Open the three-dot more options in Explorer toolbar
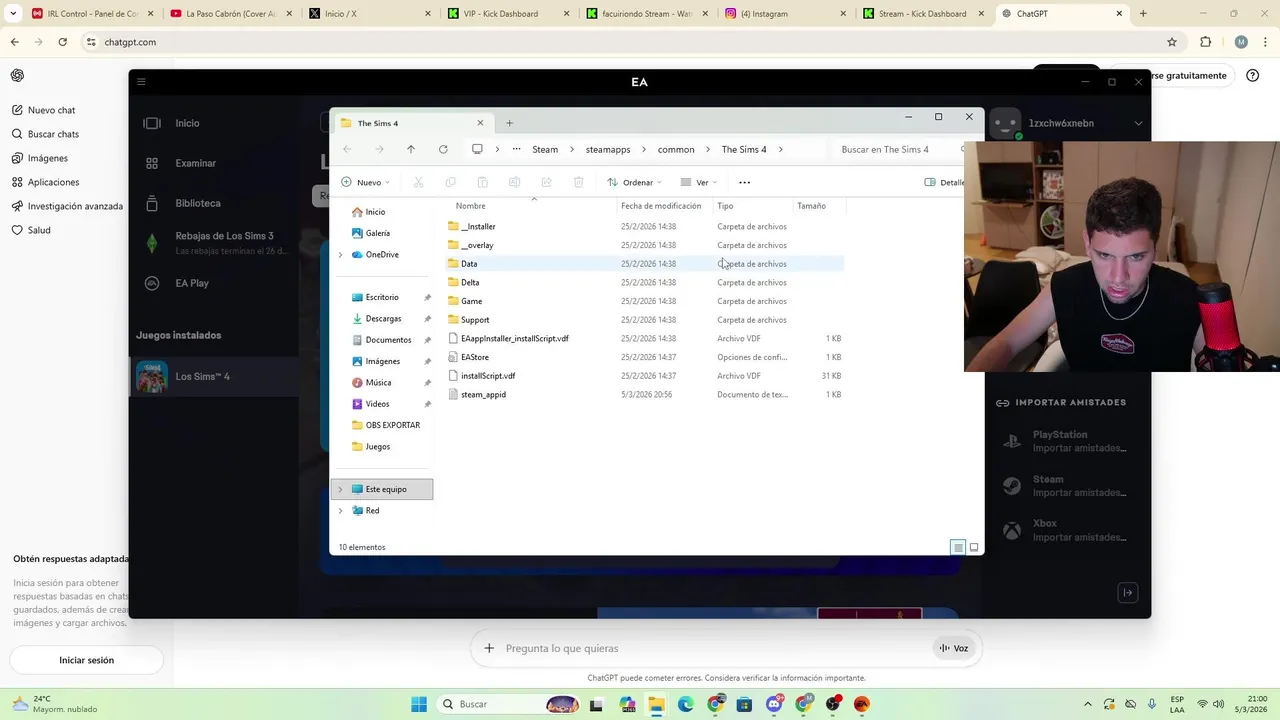1280x720 pixels. tap(744, 182)
